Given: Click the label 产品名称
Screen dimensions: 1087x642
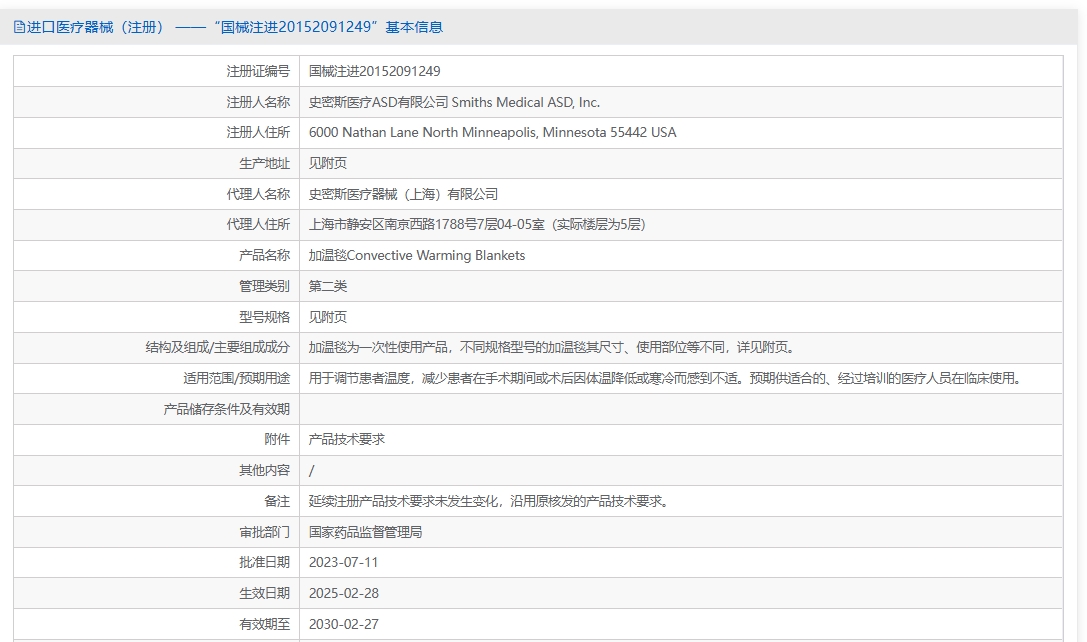Looking at the screenshot, I should [x=264, y=255].
